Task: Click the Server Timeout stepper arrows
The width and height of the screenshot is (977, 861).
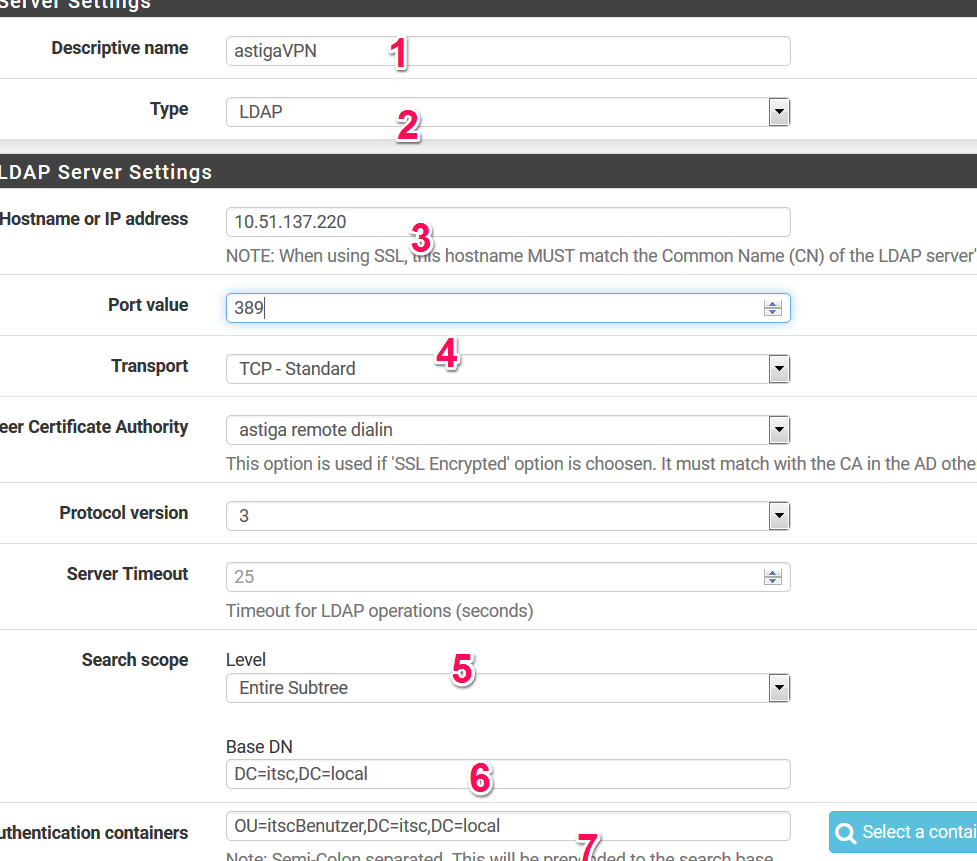Action: (x=773, y=577)
